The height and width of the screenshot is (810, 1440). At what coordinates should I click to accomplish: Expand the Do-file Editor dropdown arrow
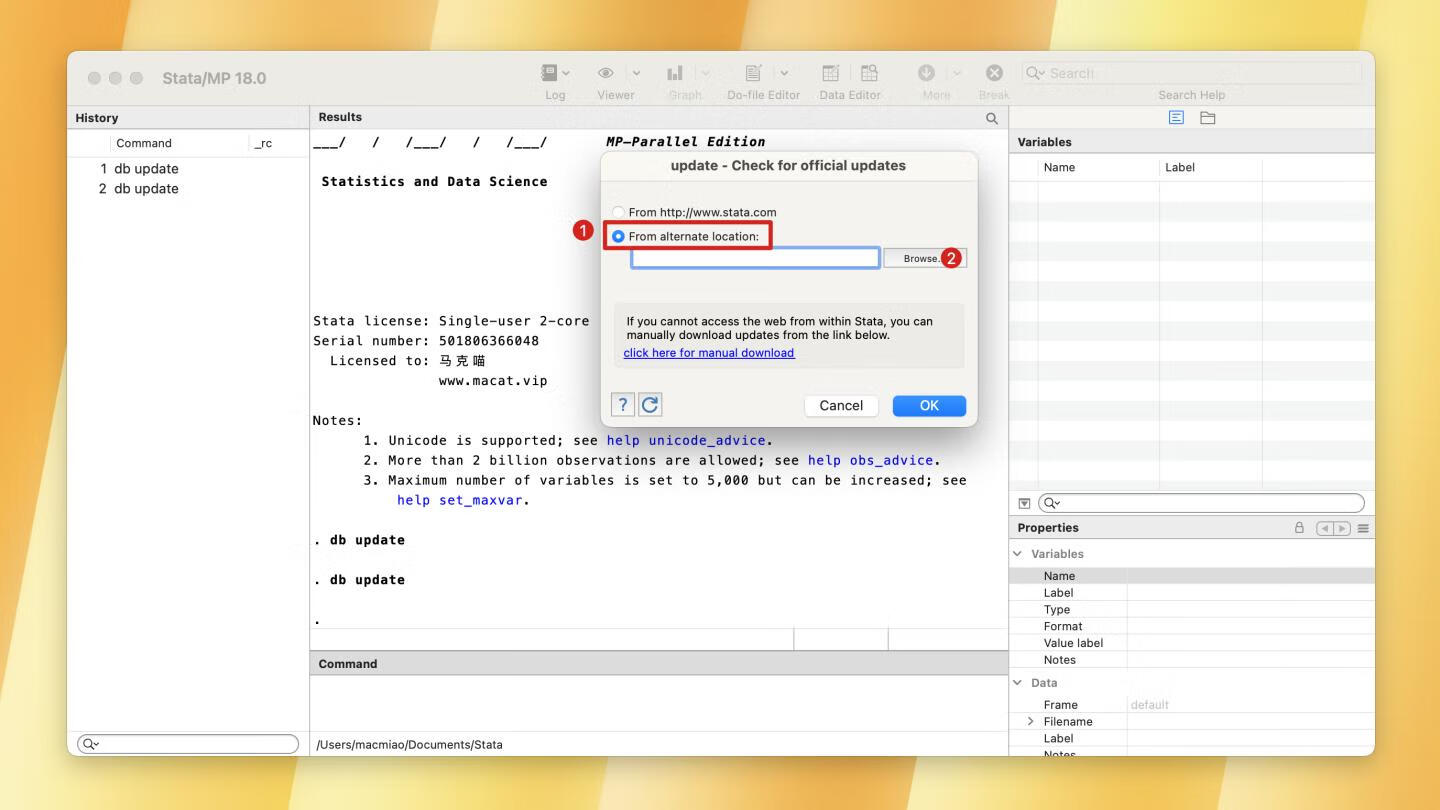click(784, 73)
